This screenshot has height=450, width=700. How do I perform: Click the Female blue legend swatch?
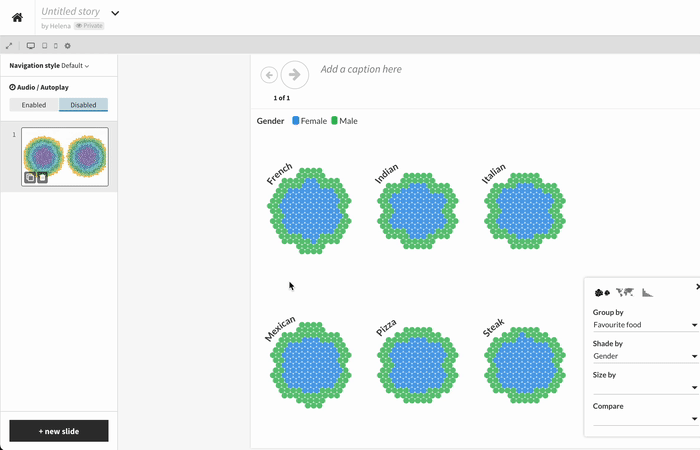(x=296, y=121)
